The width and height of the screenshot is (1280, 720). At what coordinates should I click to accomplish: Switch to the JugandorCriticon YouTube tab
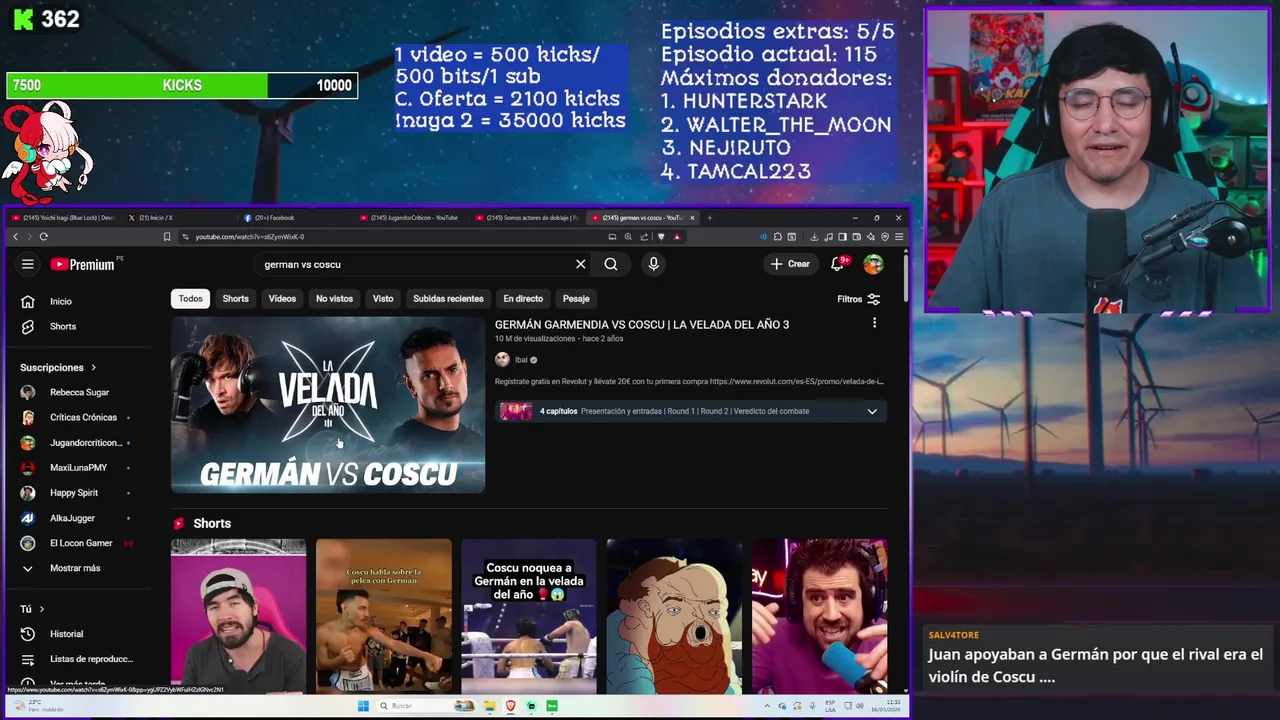[414, 218]
